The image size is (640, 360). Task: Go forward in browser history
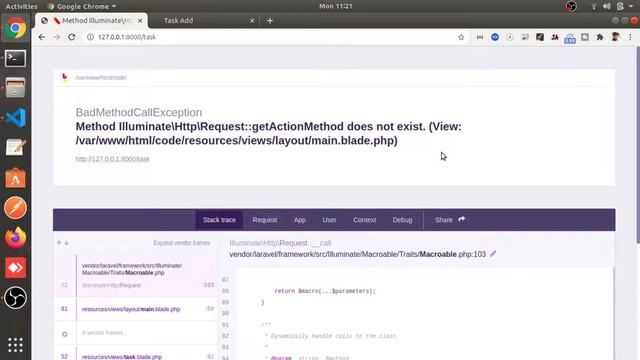[x=56, y=37]
